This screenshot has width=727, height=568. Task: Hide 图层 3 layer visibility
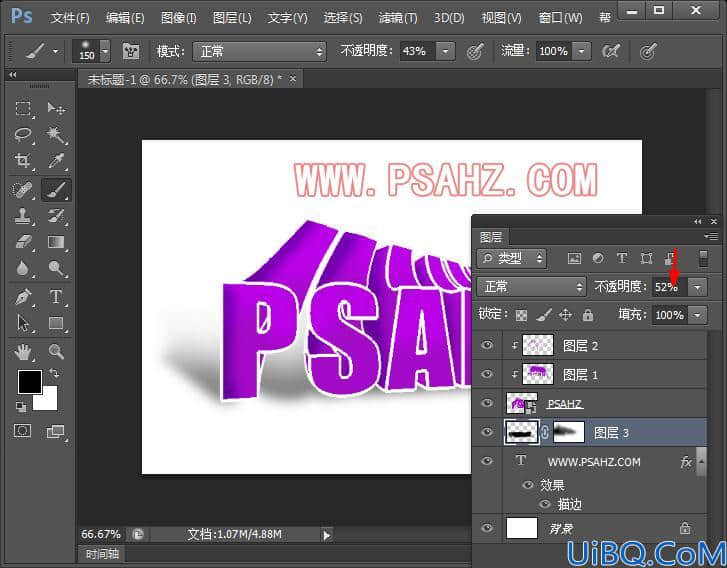pyautogui.click(x=487, y=432)
